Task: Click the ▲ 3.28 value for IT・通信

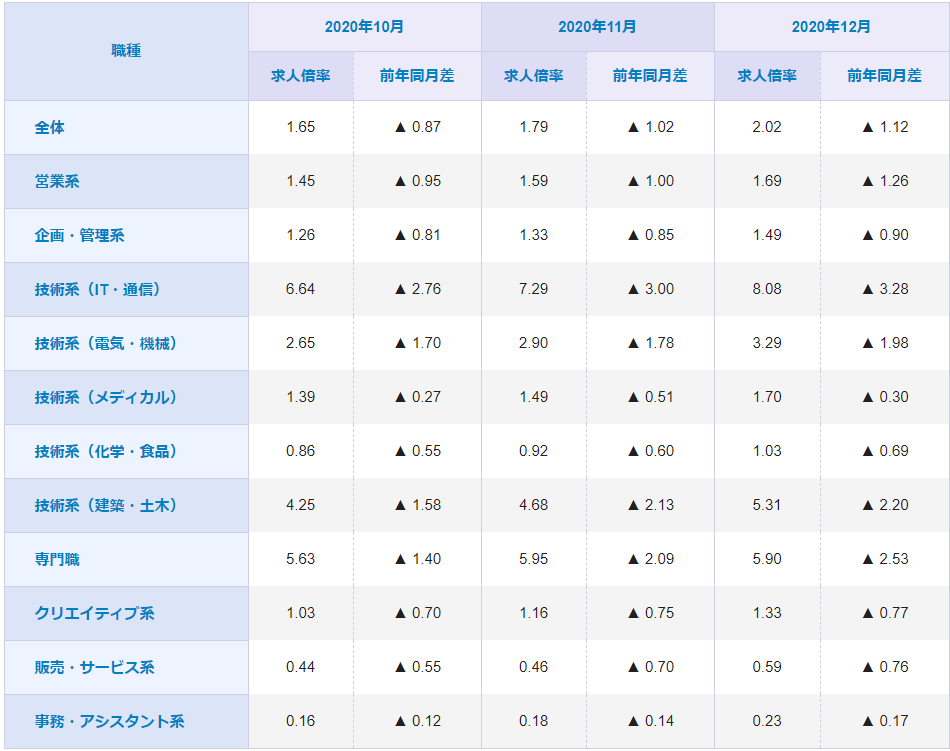Action: (885, 289)
